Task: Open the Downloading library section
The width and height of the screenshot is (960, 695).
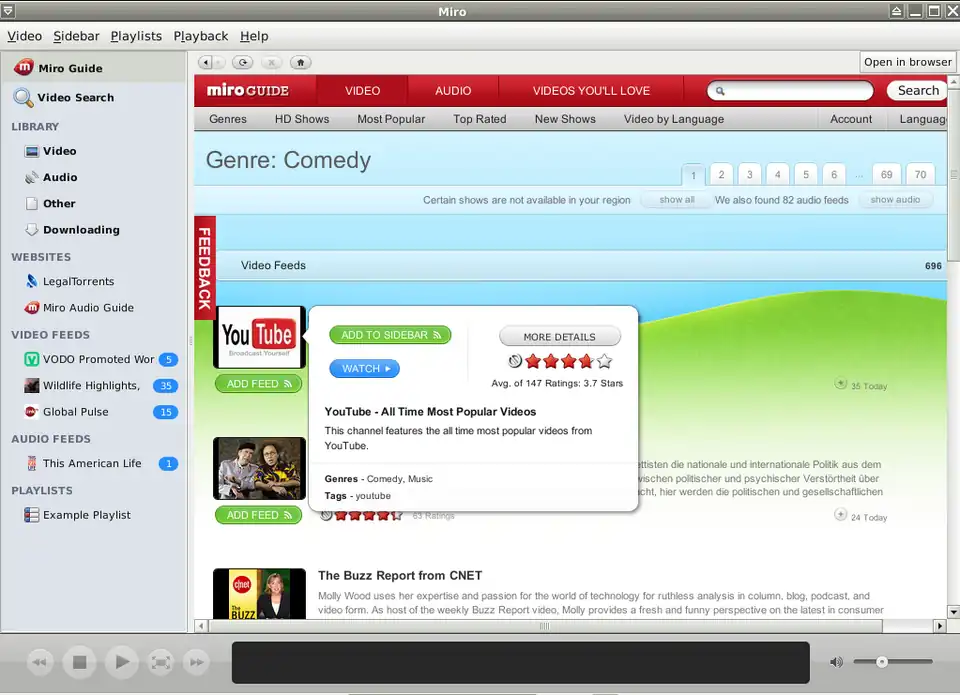Action: pos(80,230)
